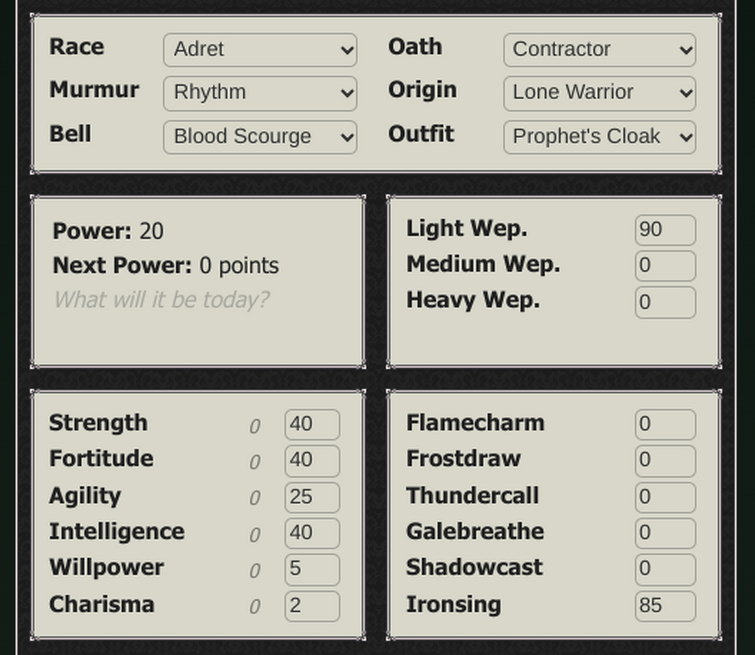Select the Fortitude value box
This screenshot has width=755, height=655.
point(311,460)
